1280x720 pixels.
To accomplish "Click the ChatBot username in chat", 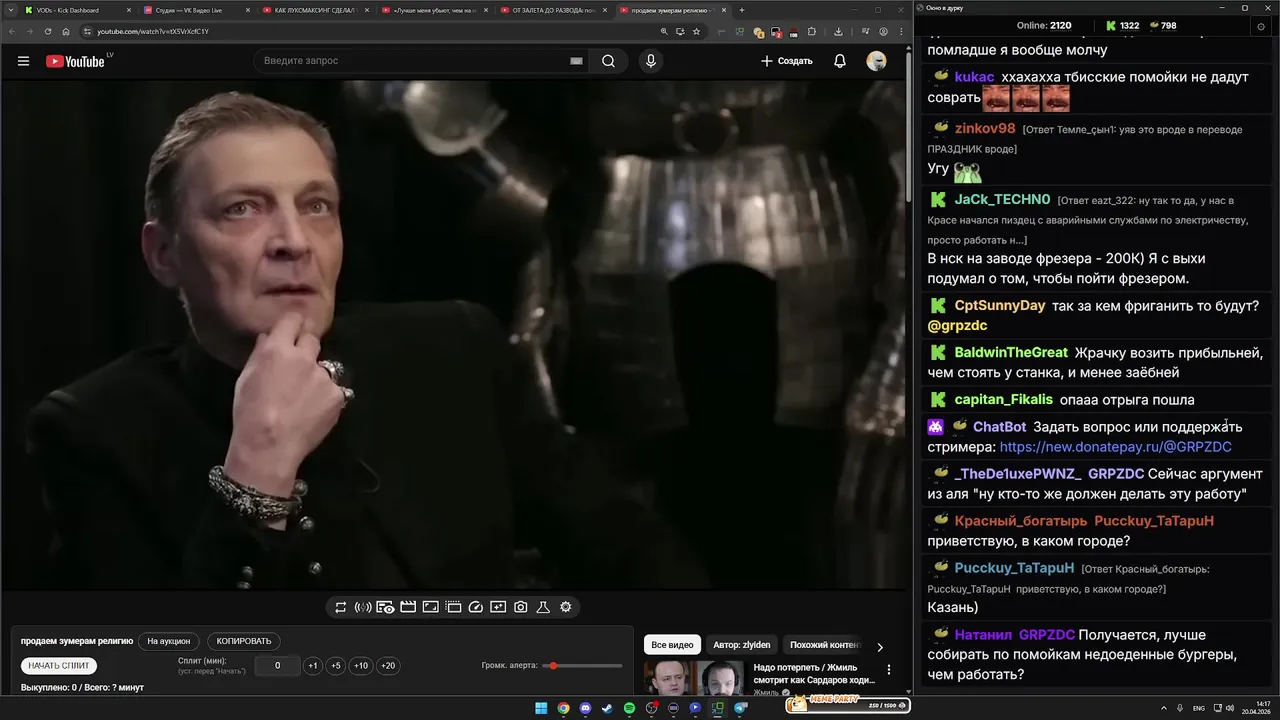I will click(x=1000, y=427).
